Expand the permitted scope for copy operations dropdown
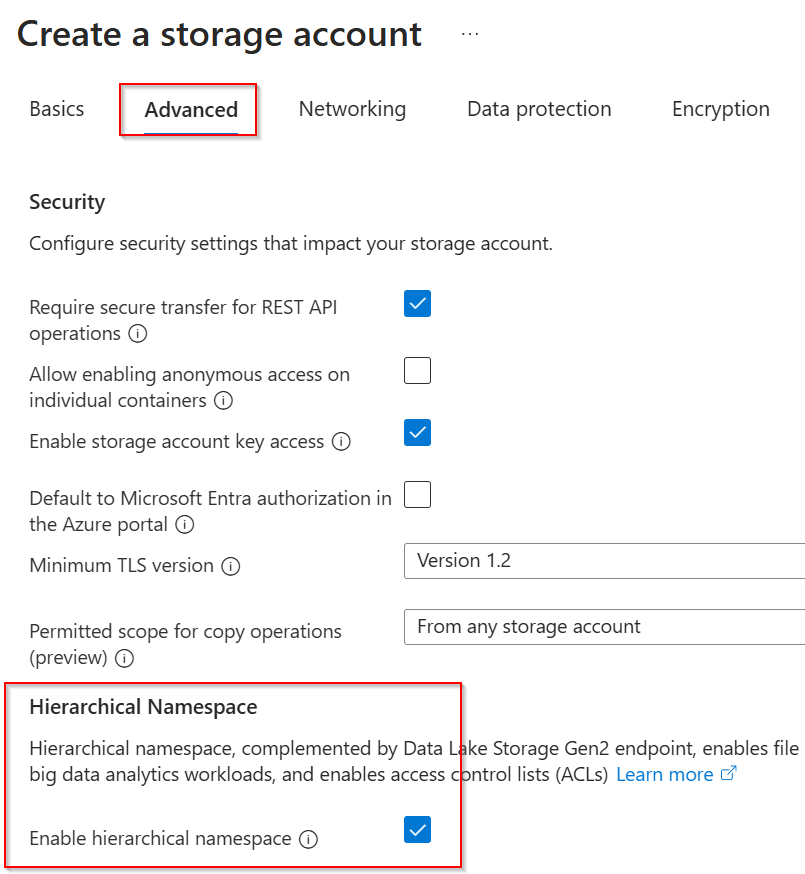 tap(600, 627)
